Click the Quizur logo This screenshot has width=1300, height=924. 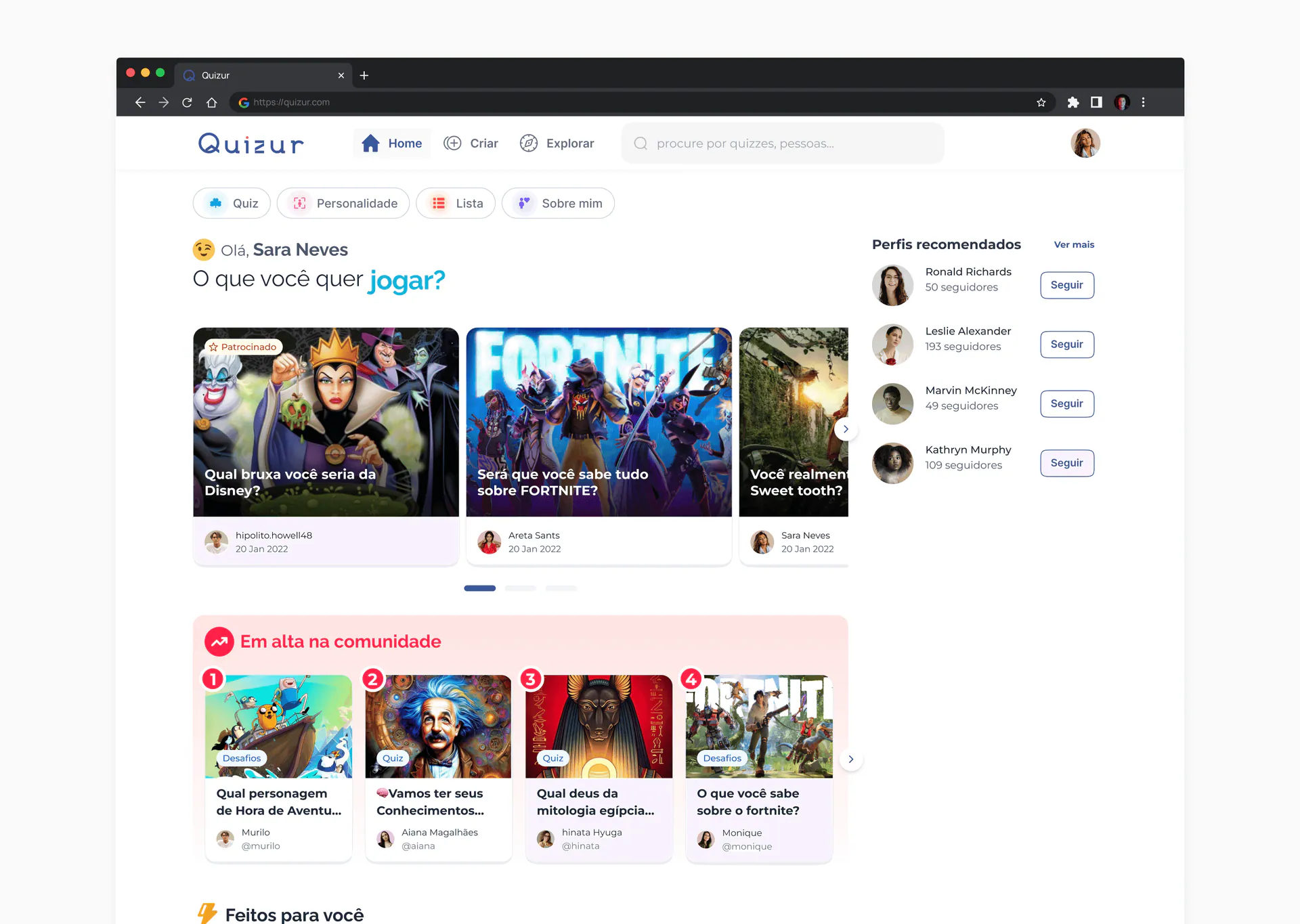[251, 144]
